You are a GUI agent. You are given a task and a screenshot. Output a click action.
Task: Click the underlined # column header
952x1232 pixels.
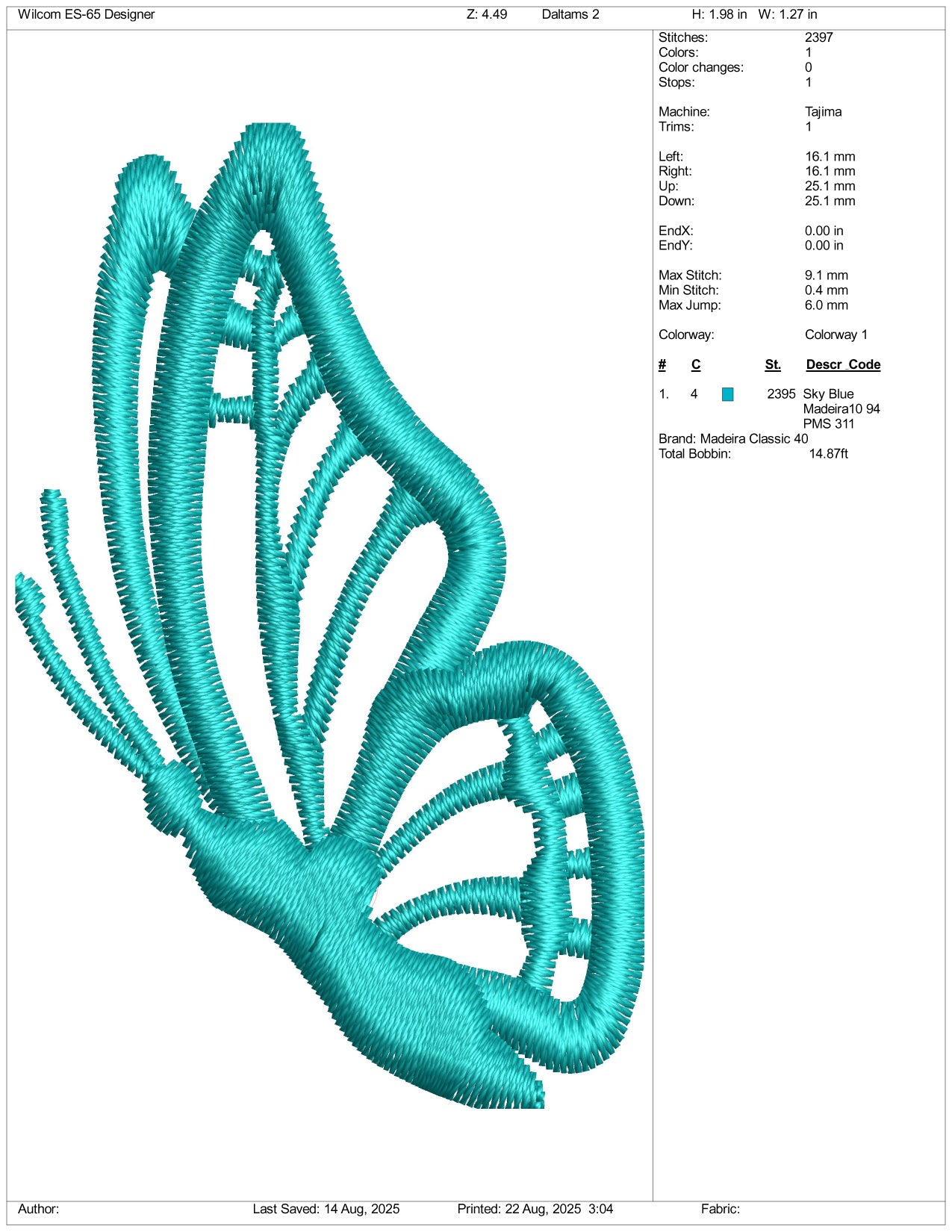click(x=662, y=364)
